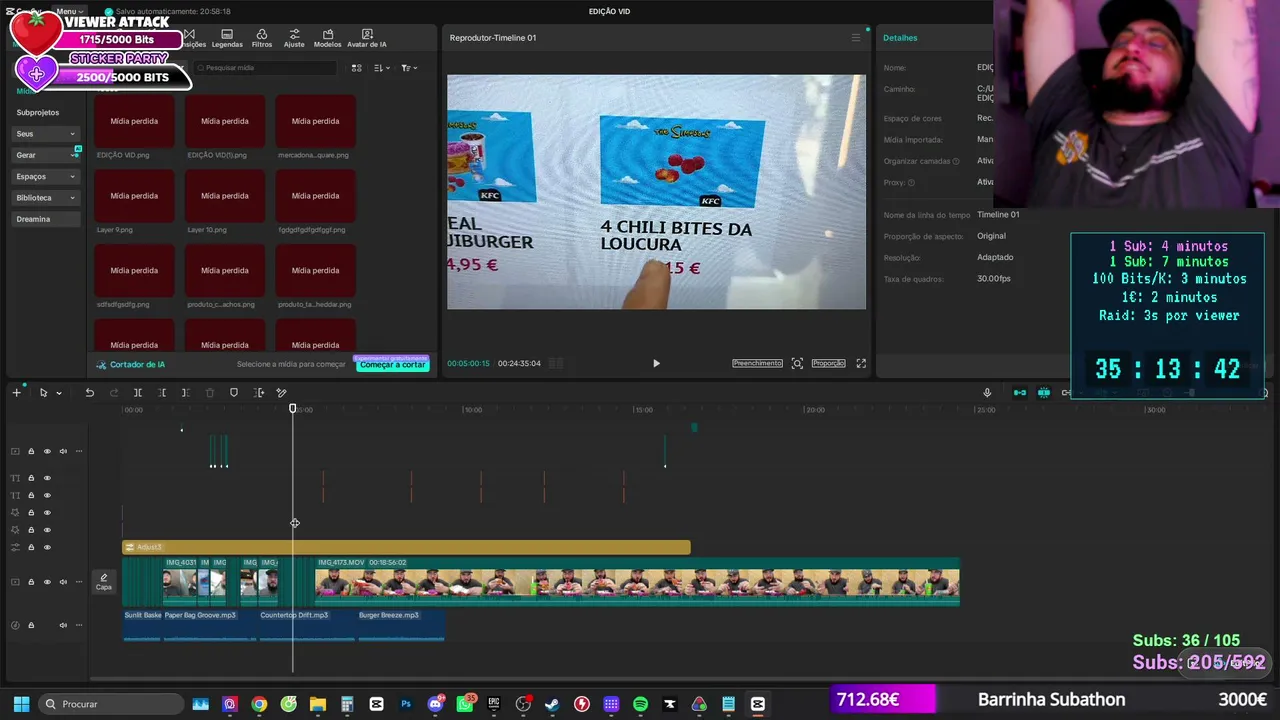1280x720 pixels.
Task: Lock the Adjust3 adjustment track
Action: pyautogui.click(x=31, y=548)
